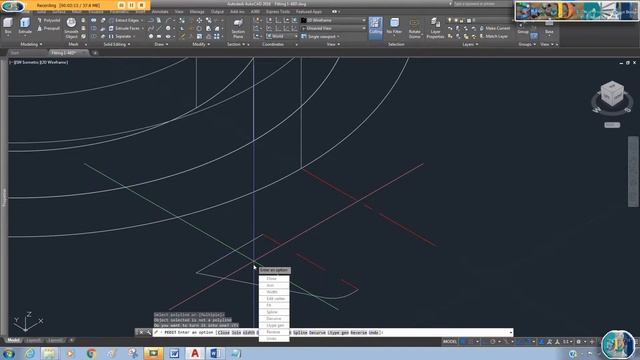This screenshot has width=640, height=360.
Task: Click the Smooth Object mesh tool
Action: pos(71,28)
